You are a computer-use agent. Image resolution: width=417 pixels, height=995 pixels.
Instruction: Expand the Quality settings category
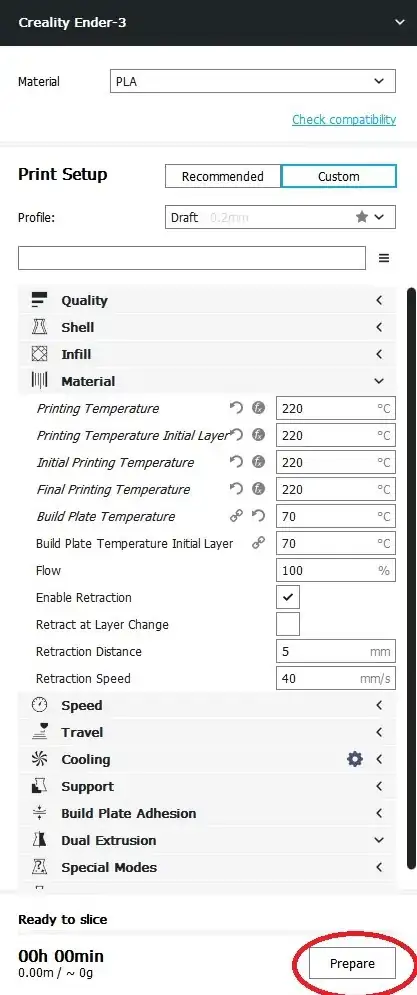point(208,300)
